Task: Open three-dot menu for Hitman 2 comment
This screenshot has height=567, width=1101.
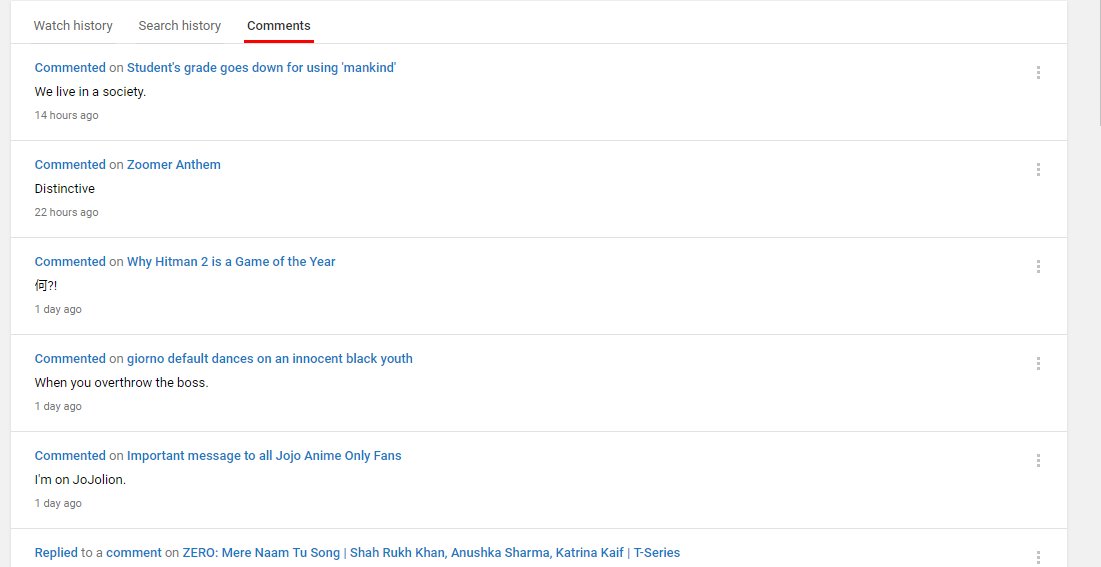Action: pos(1038,266)
